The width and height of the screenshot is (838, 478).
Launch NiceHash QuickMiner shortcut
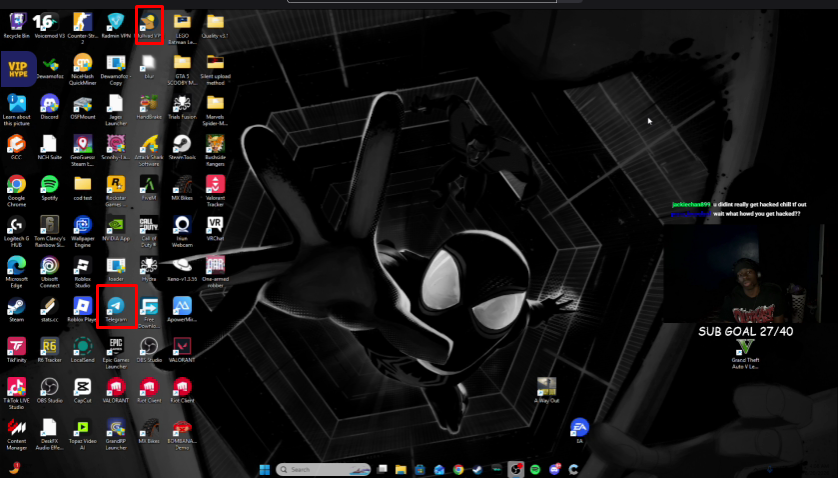[x=82, y=69]
